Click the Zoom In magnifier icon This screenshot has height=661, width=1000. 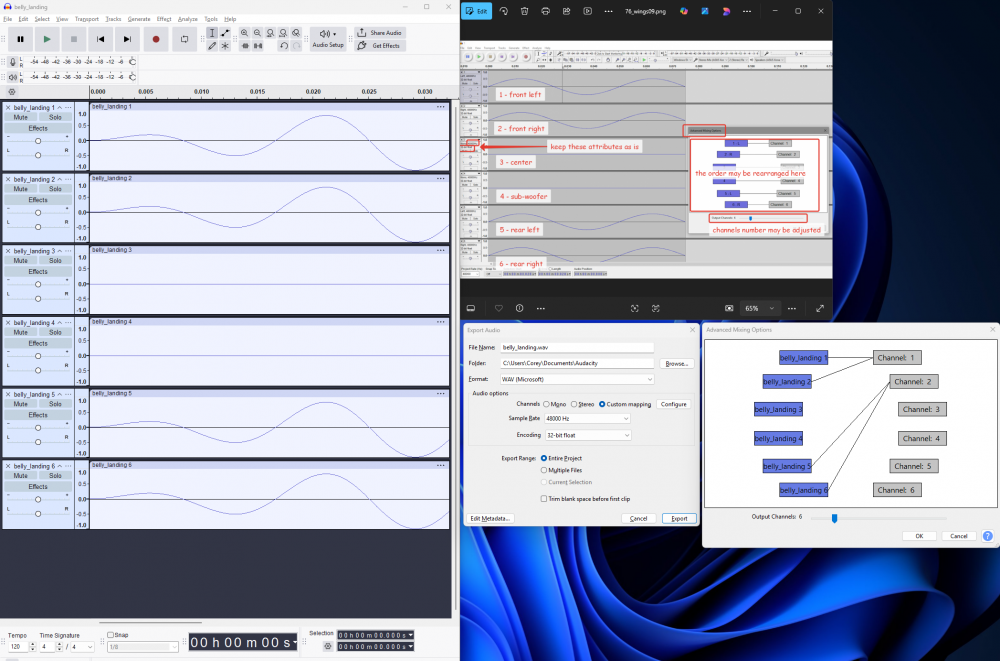click(x=245, y=33)
